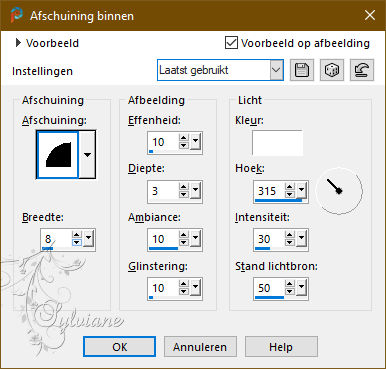Click the OK button
The height and width of the screenshot is (369, 386).
point(119,347)
